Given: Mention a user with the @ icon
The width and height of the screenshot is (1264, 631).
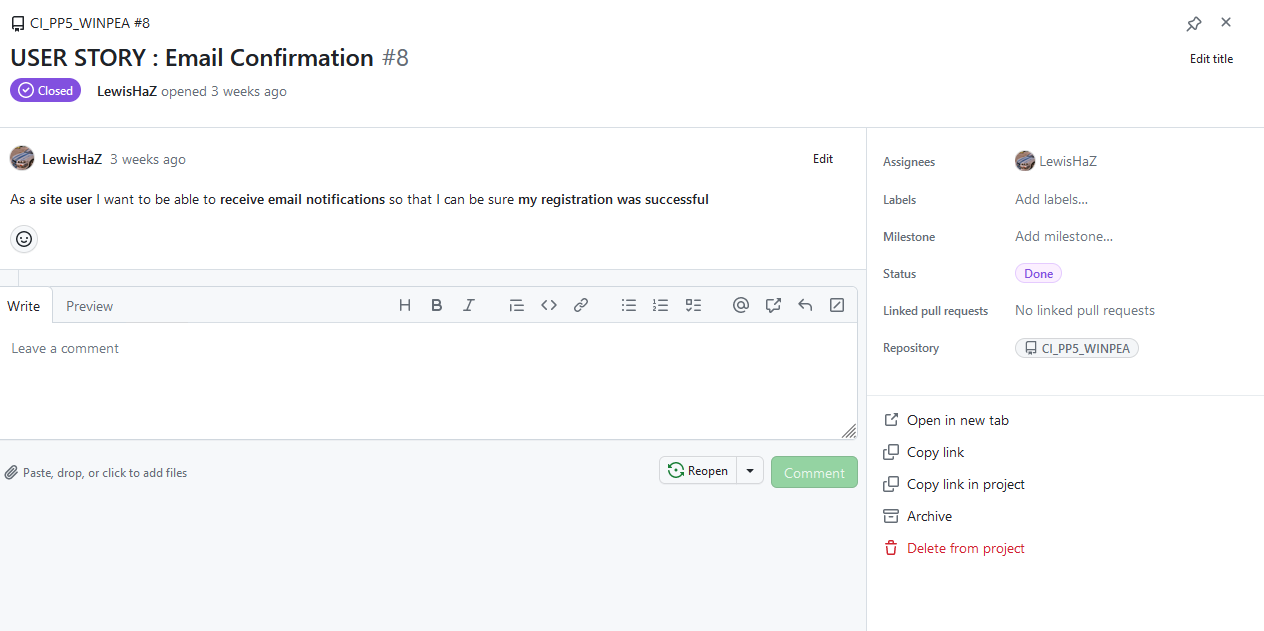Looking at the screenshot, I should point(741,306).
